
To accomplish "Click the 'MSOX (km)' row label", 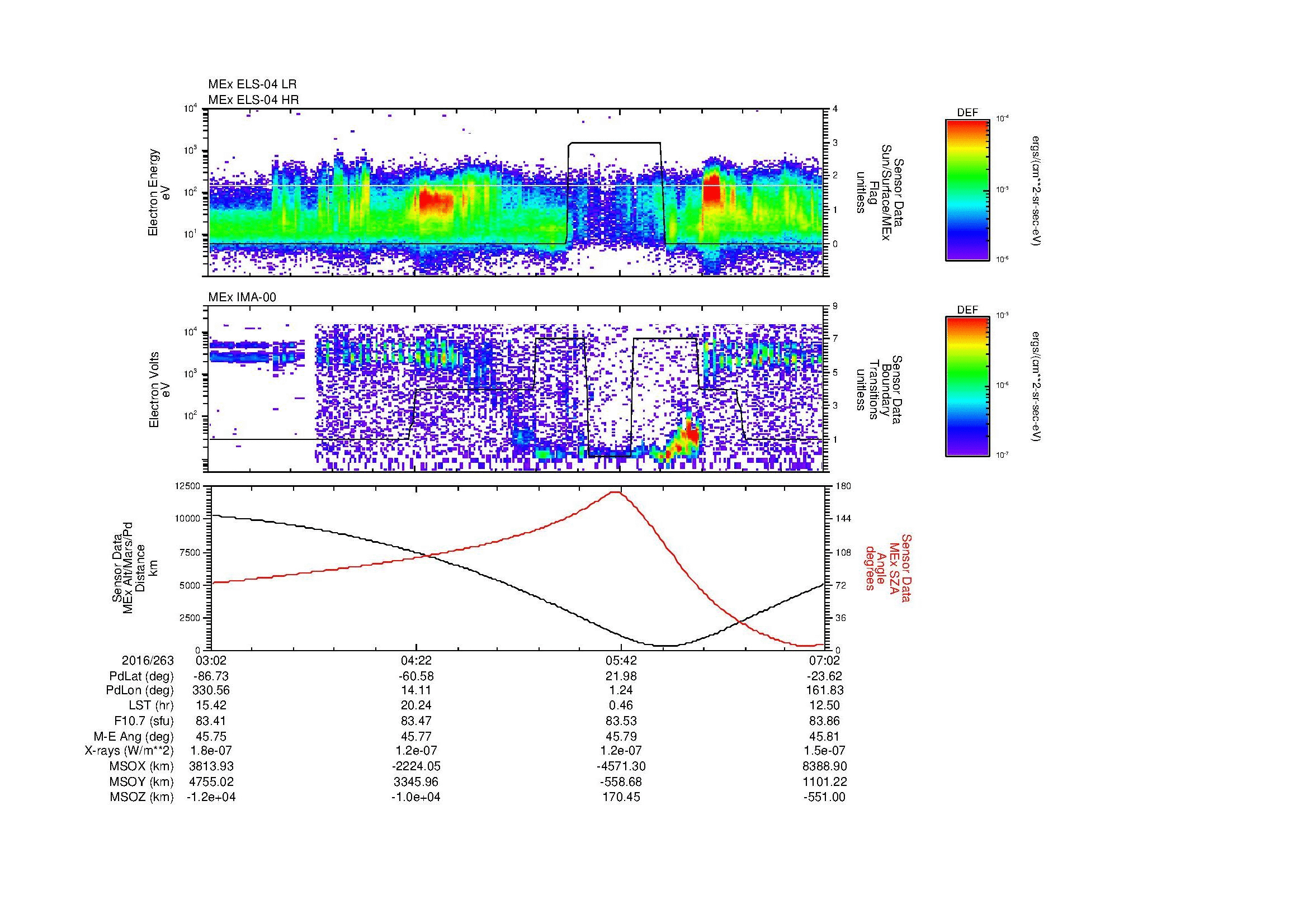I will coord(142,766).
